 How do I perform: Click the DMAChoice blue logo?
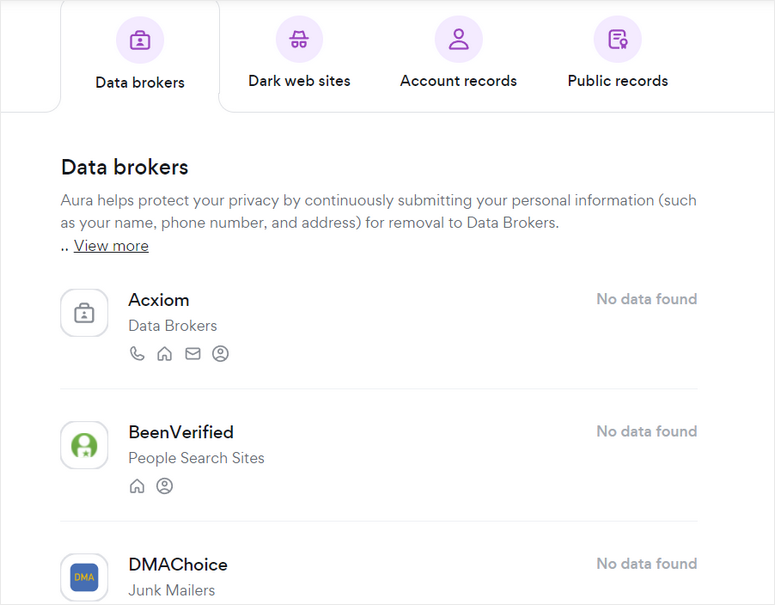(x=84, y=577)
